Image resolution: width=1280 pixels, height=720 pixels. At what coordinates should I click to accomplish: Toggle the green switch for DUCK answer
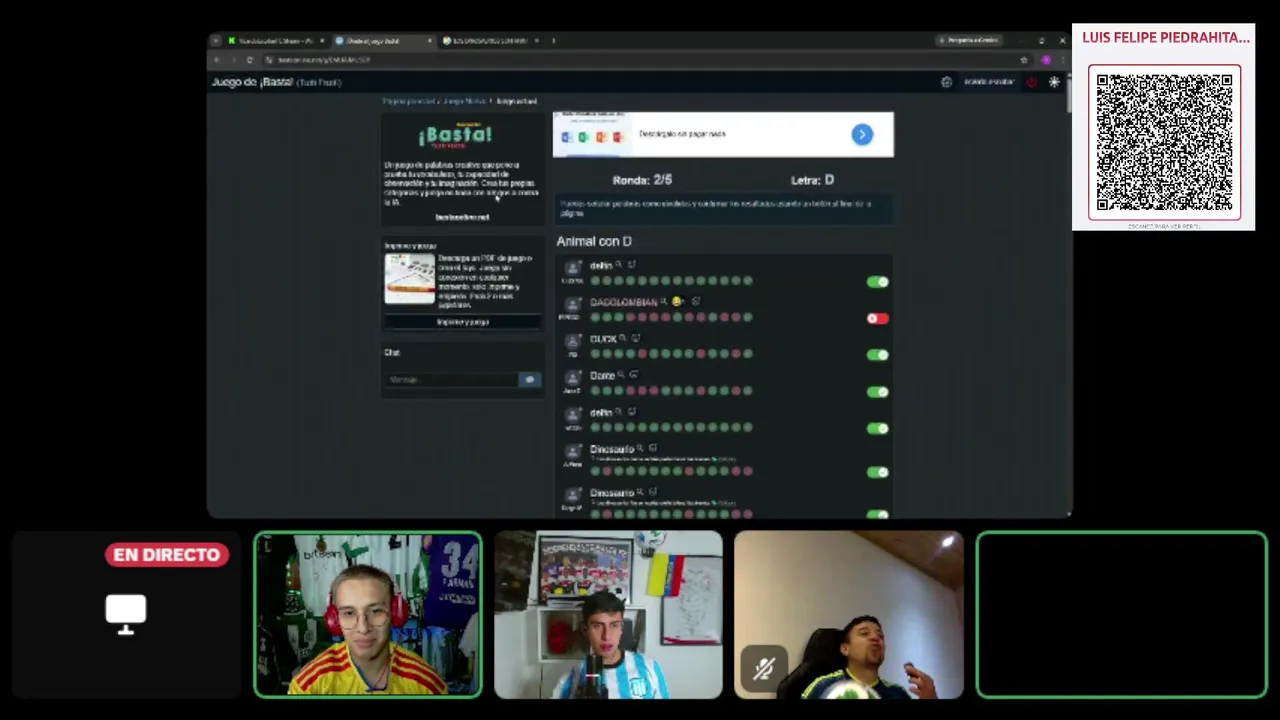pyautogui.click(x=877, y=355)
